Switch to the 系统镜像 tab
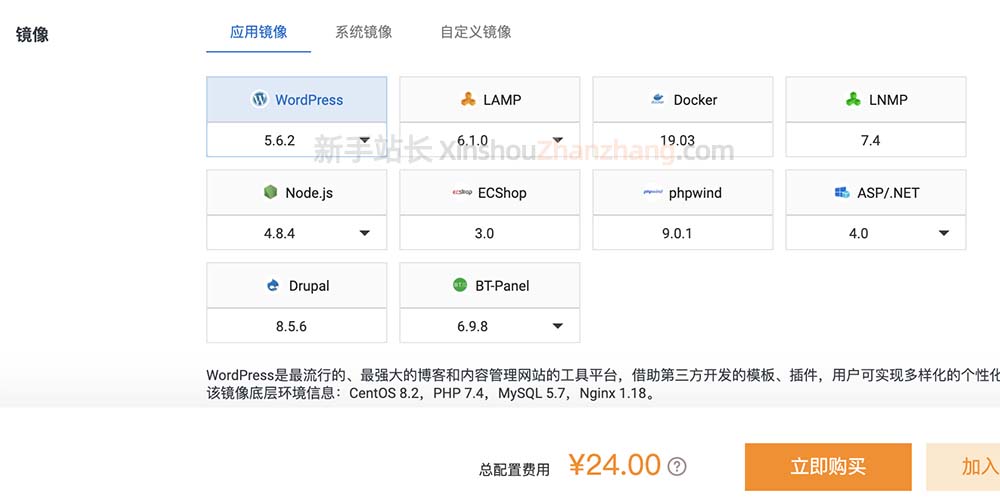Screen dimensions: 1000x504 coord(364,32)
